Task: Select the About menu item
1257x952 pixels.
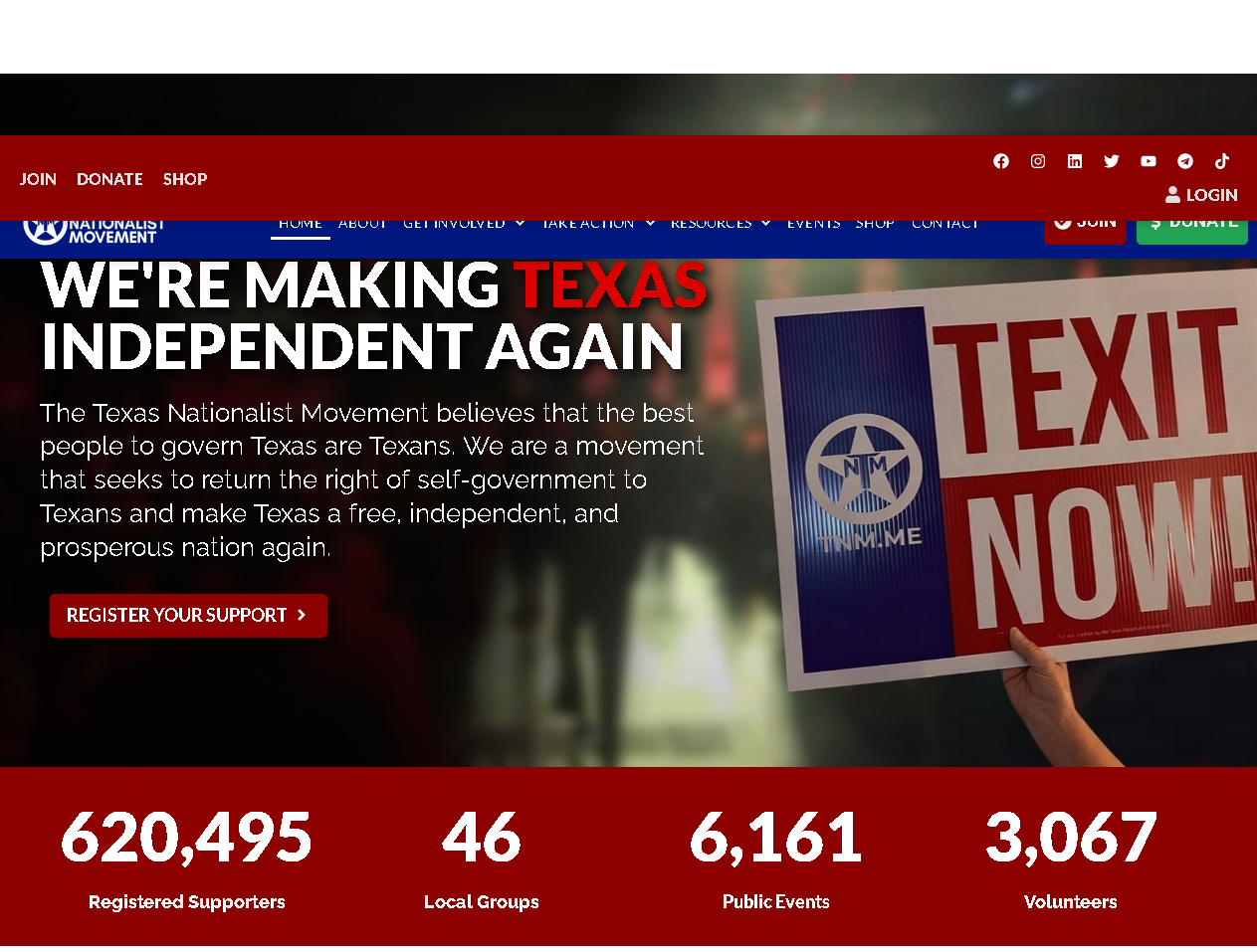Action: (362, 225)
